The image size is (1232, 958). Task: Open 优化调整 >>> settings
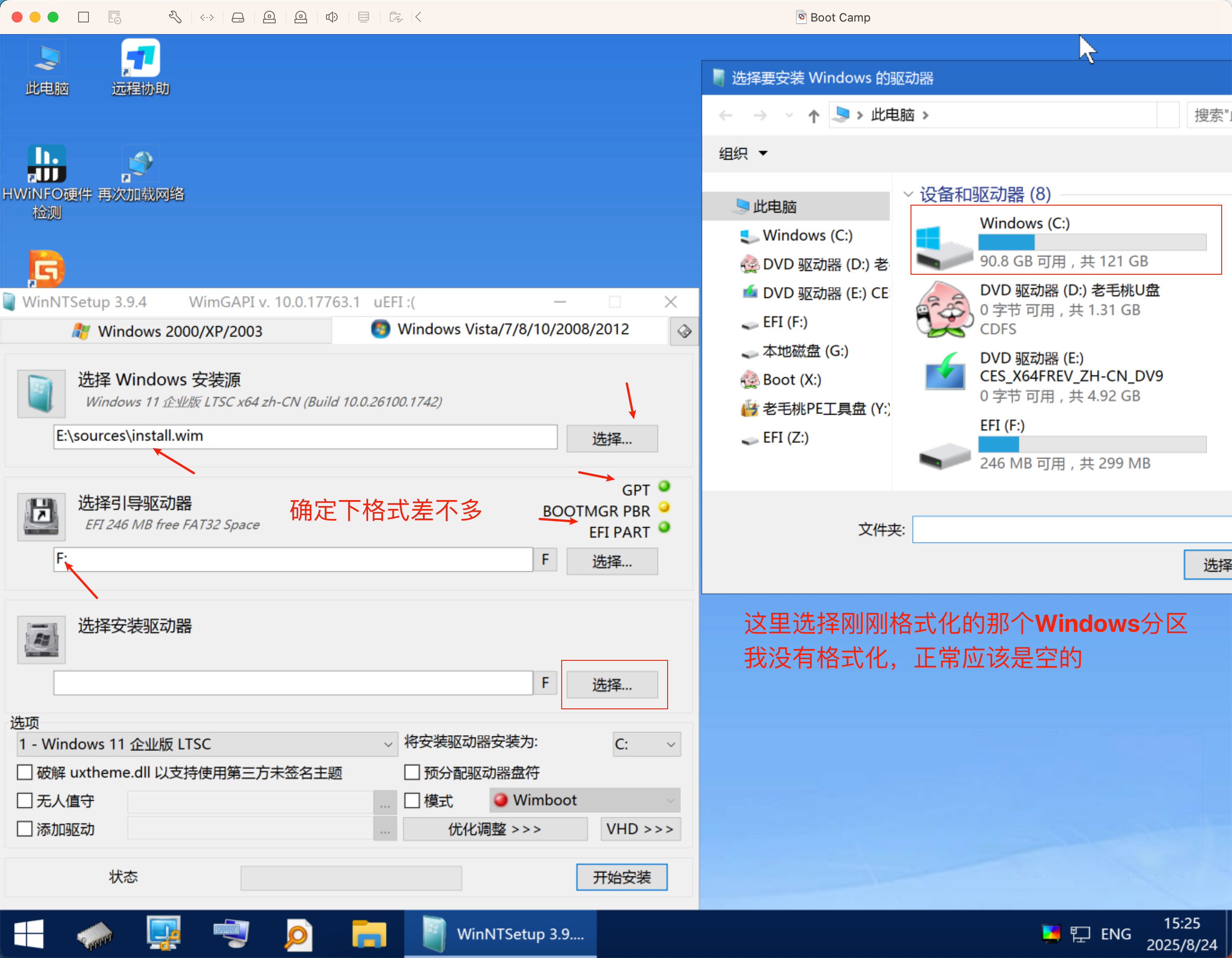click(x=495, y=829)
